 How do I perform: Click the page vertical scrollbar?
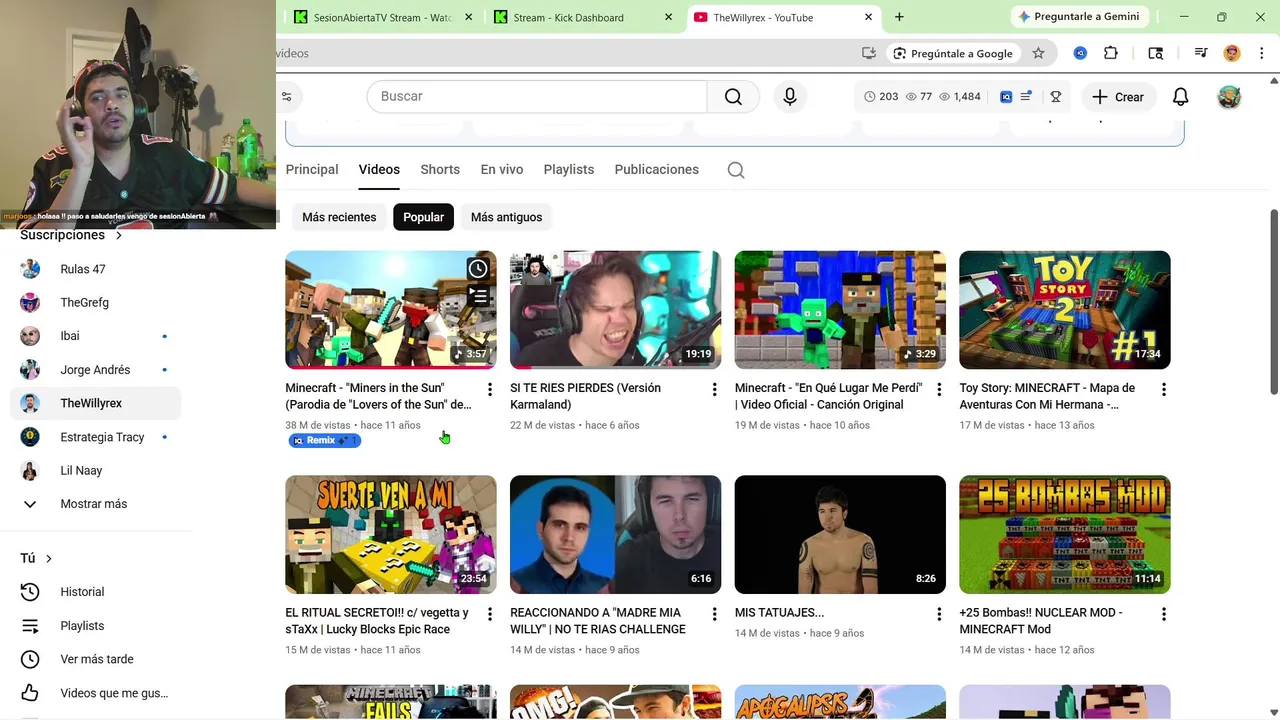[x=1274, y=302]
